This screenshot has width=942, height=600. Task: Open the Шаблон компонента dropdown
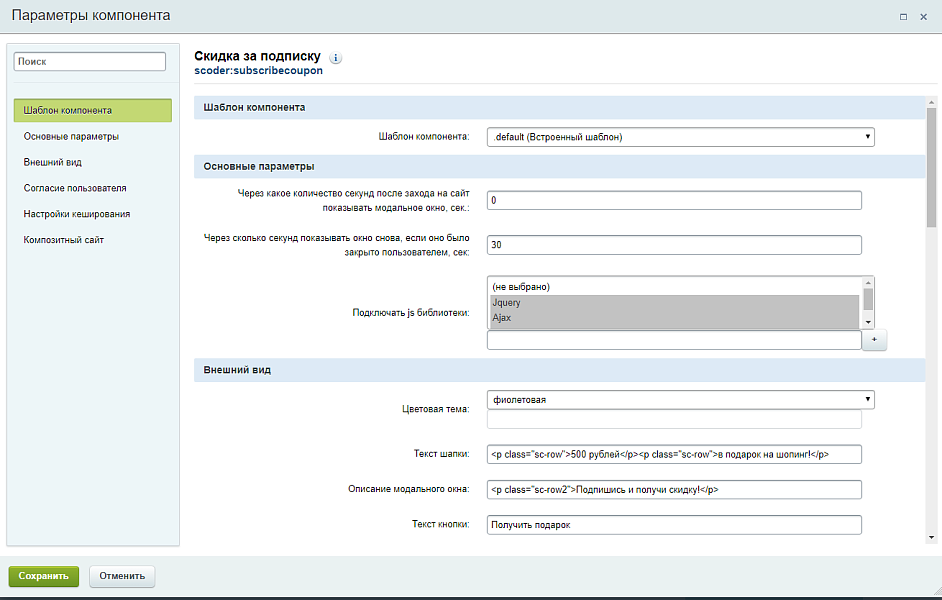tap(680, 137)
